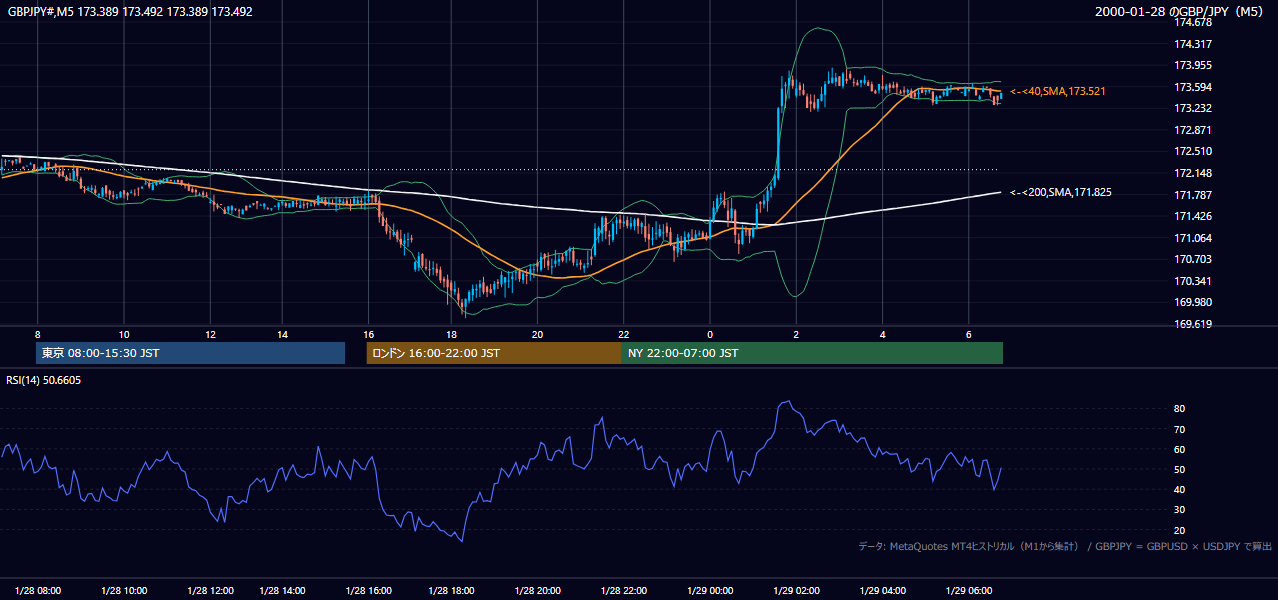This screenshot has width=1278, height=600.
Task: Click the Tokyo 08:00-15:30 JST session bar
Action: [x=190, y=353]
